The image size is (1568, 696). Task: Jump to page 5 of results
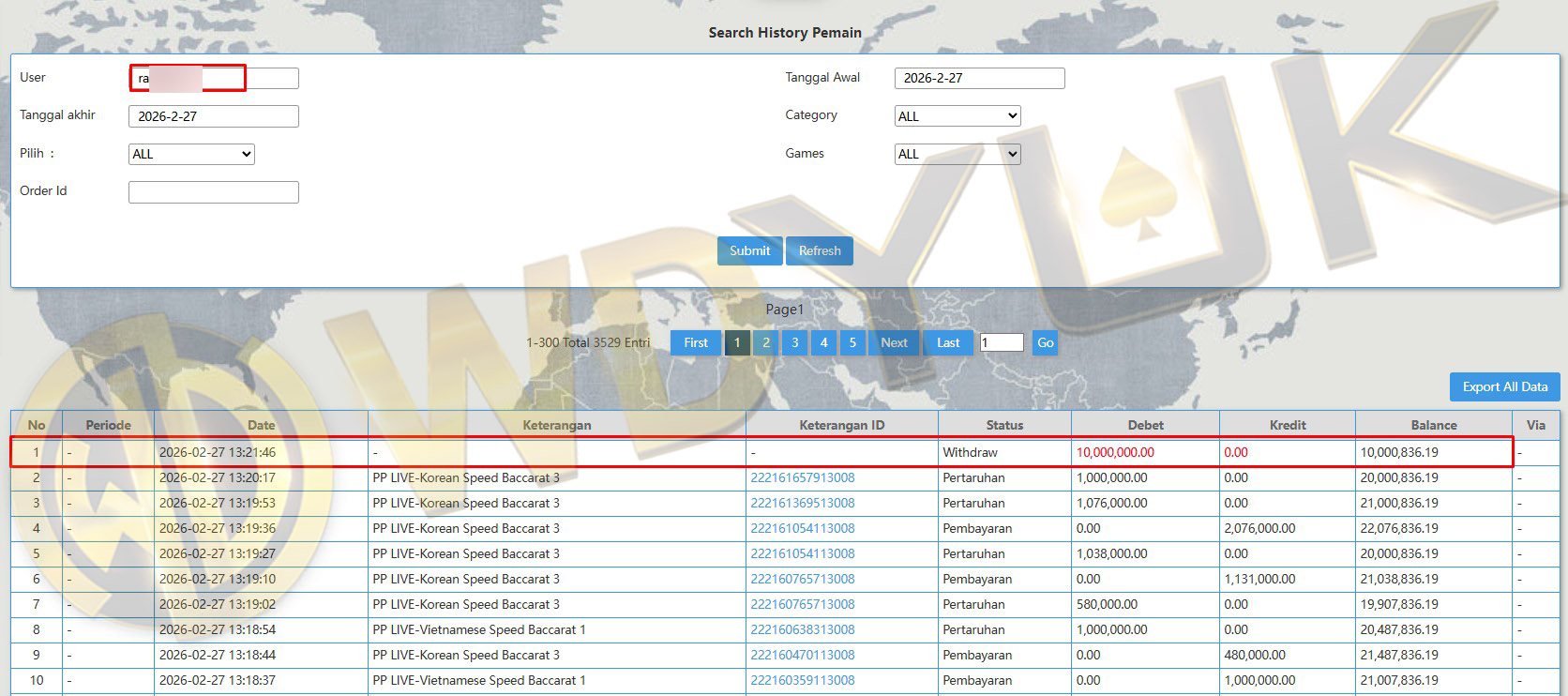coord(852,342)
